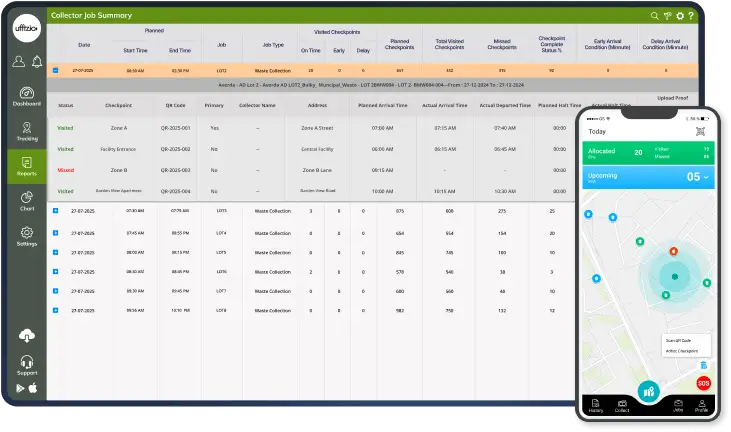Open the gear settings icon in header
The image size is (731, 432).
[x=679, y=16]
